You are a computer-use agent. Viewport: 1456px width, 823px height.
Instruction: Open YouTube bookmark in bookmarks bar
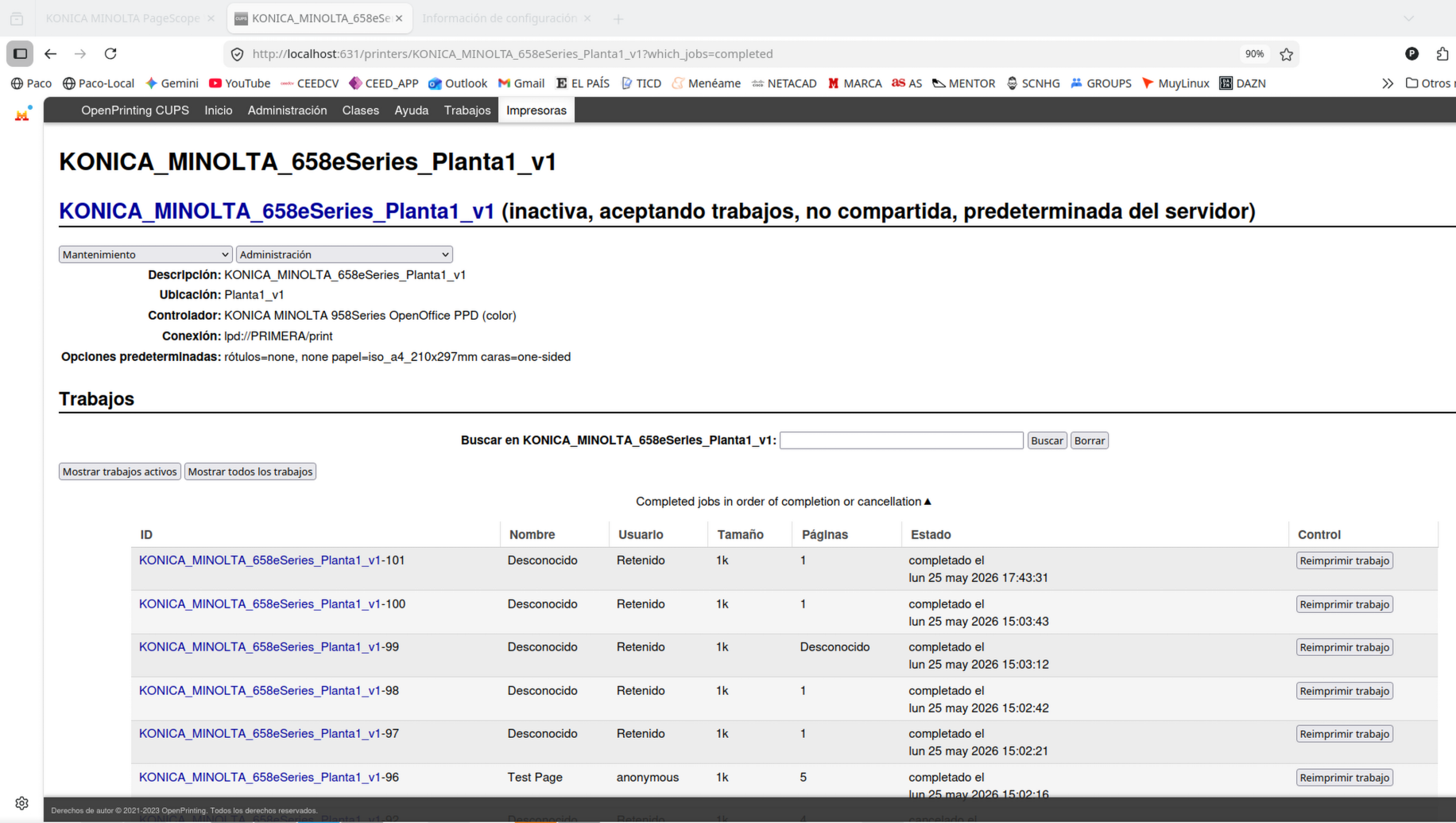pos(239,83)
